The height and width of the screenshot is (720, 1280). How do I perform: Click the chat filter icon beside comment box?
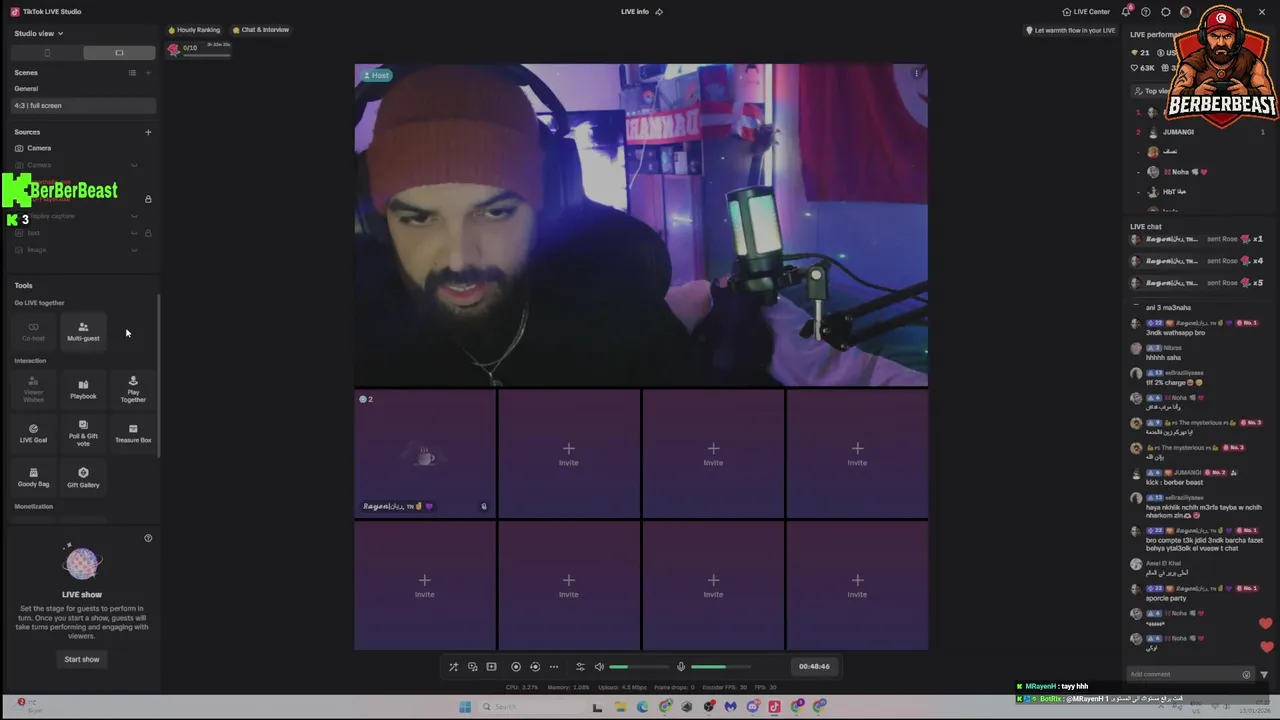pos(1264,674)
